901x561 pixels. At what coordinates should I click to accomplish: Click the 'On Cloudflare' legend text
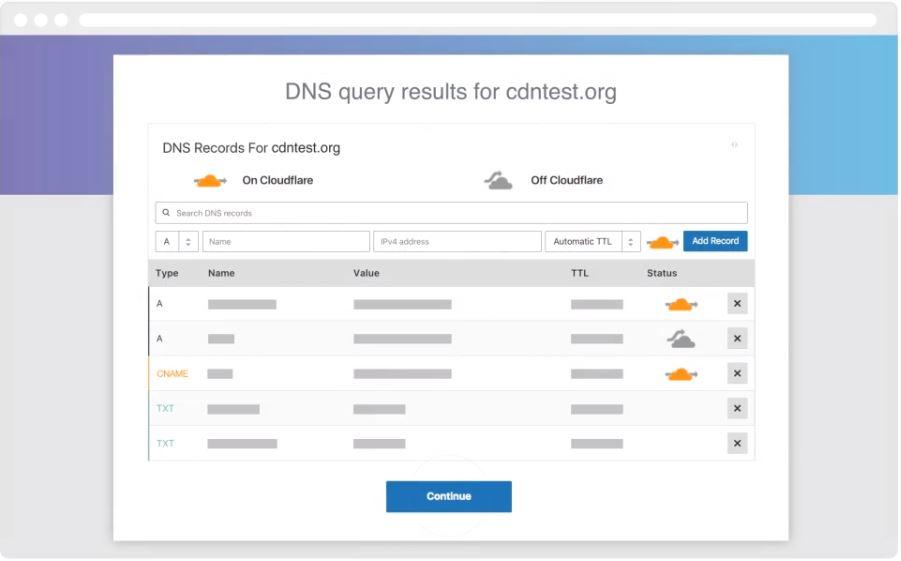tap(278, 180)
